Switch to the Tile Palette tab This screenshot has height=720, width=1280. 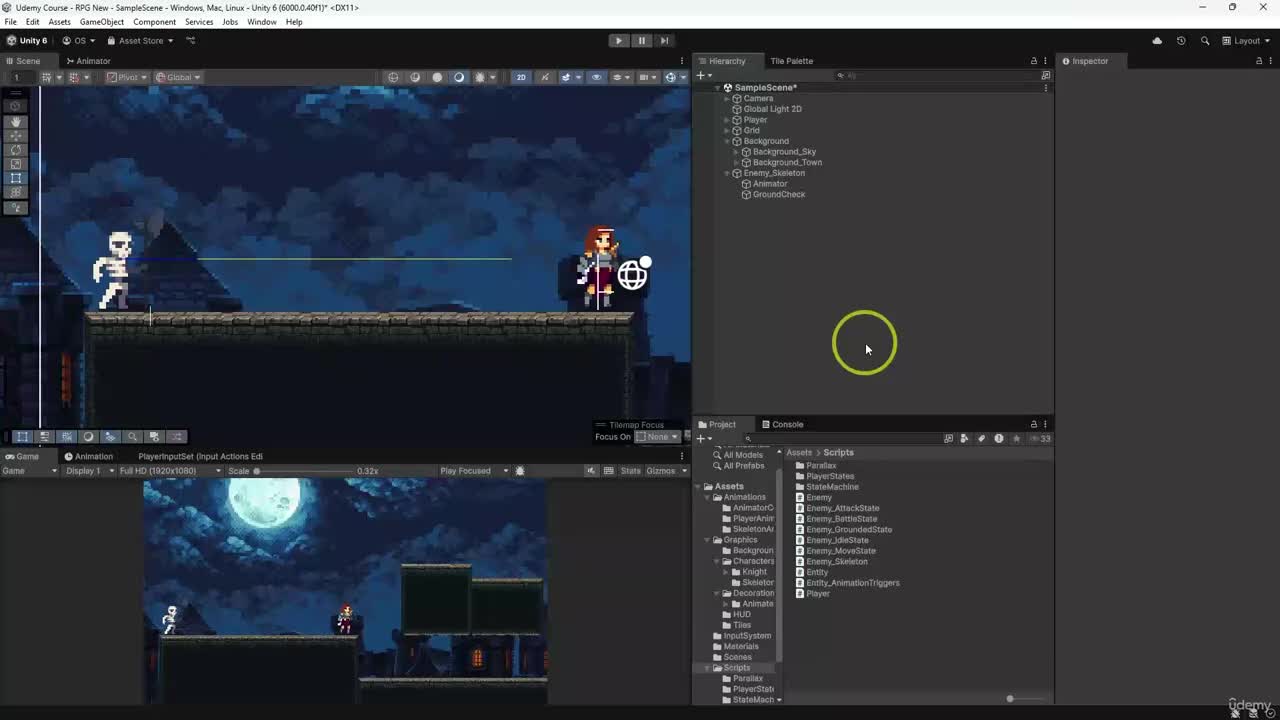[791, 61]
